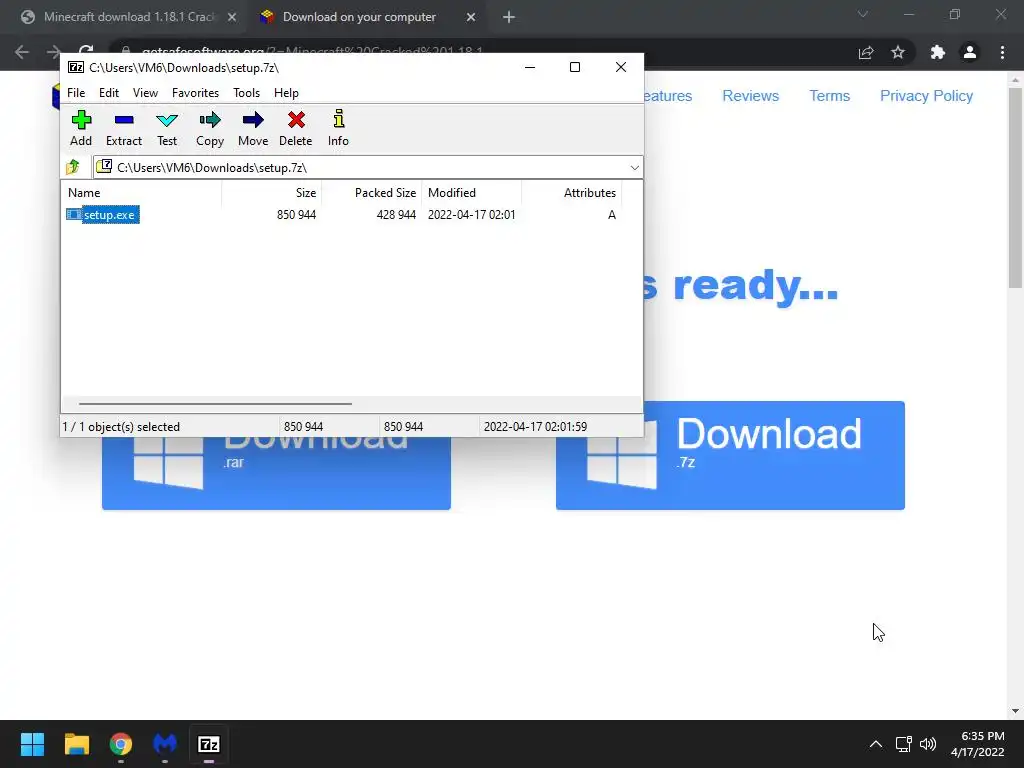Click the webpage vertical scrollbar thumb

(1015, 188)
